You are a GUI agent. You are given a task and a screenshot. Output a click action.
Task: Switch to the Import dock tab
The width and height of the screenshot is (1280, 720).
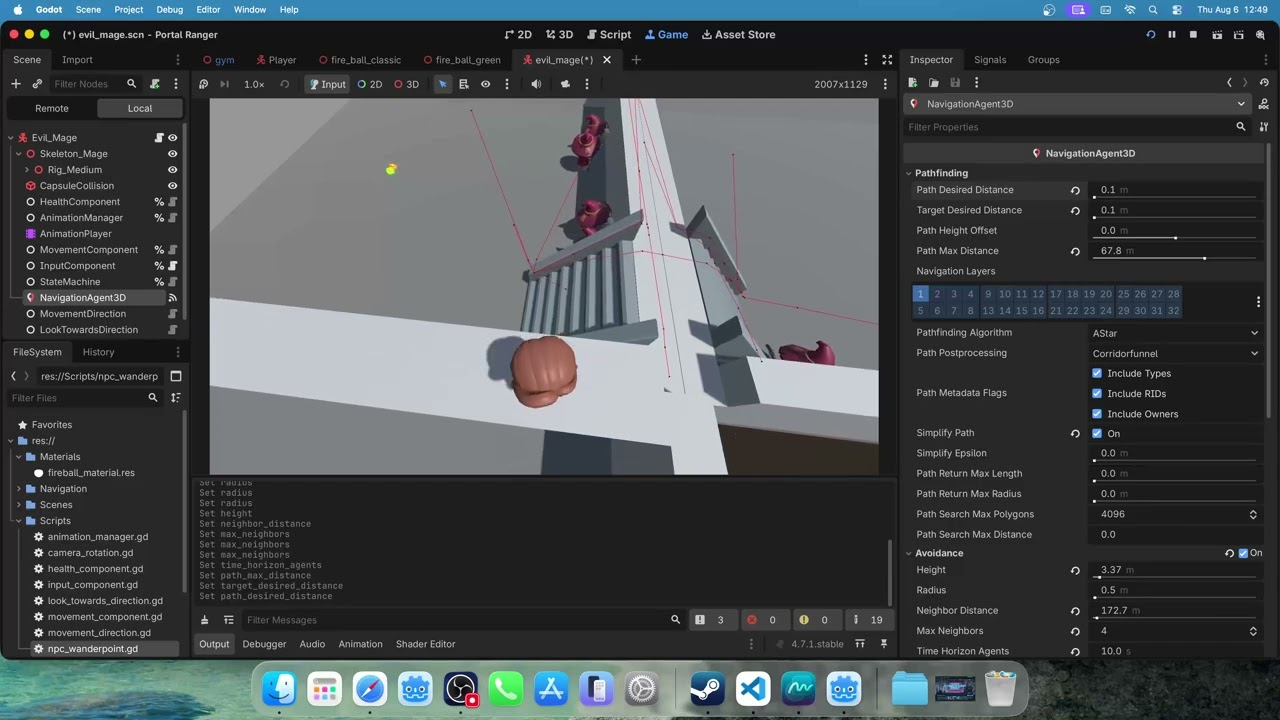(x=77, y=60)
